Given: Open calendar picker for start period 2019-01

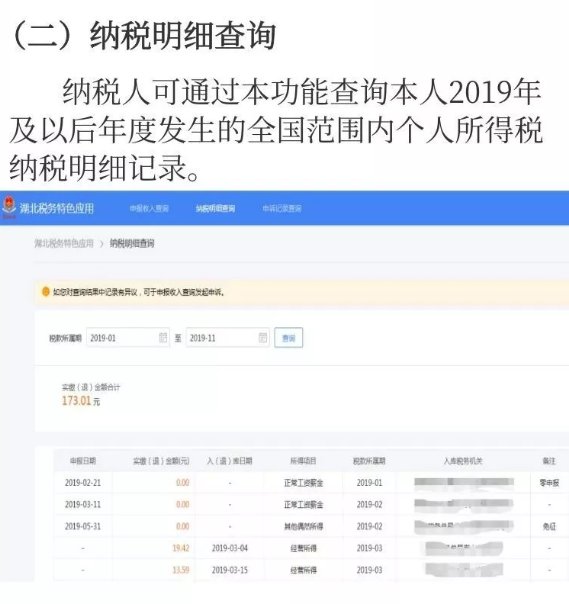Looking at the screenshot, I should (x=163, y=337).
